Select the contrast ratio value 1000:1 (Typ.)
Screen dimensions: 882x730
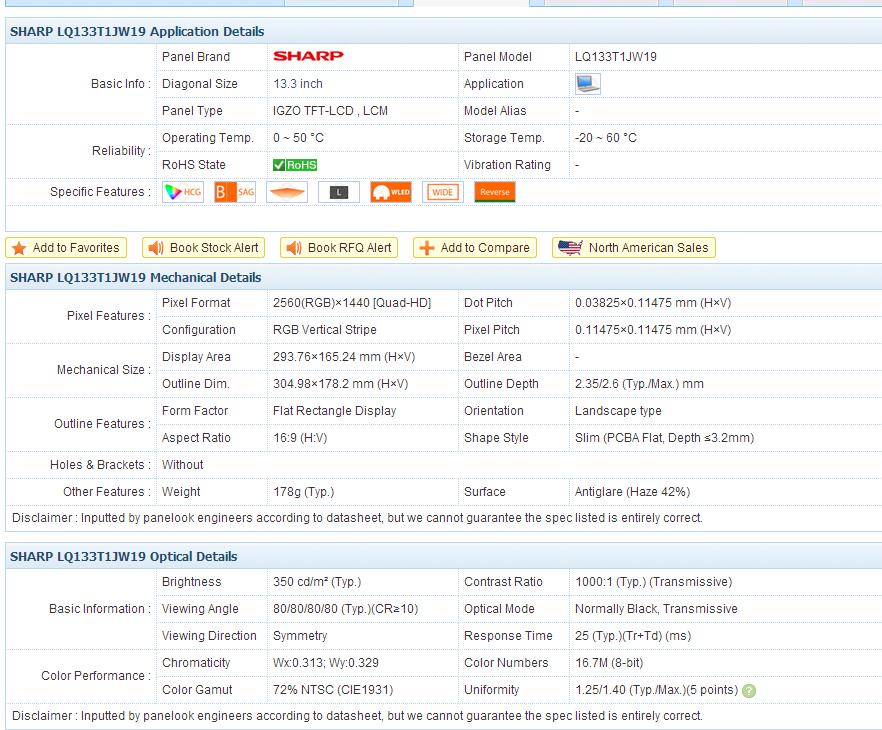(653, 582)
